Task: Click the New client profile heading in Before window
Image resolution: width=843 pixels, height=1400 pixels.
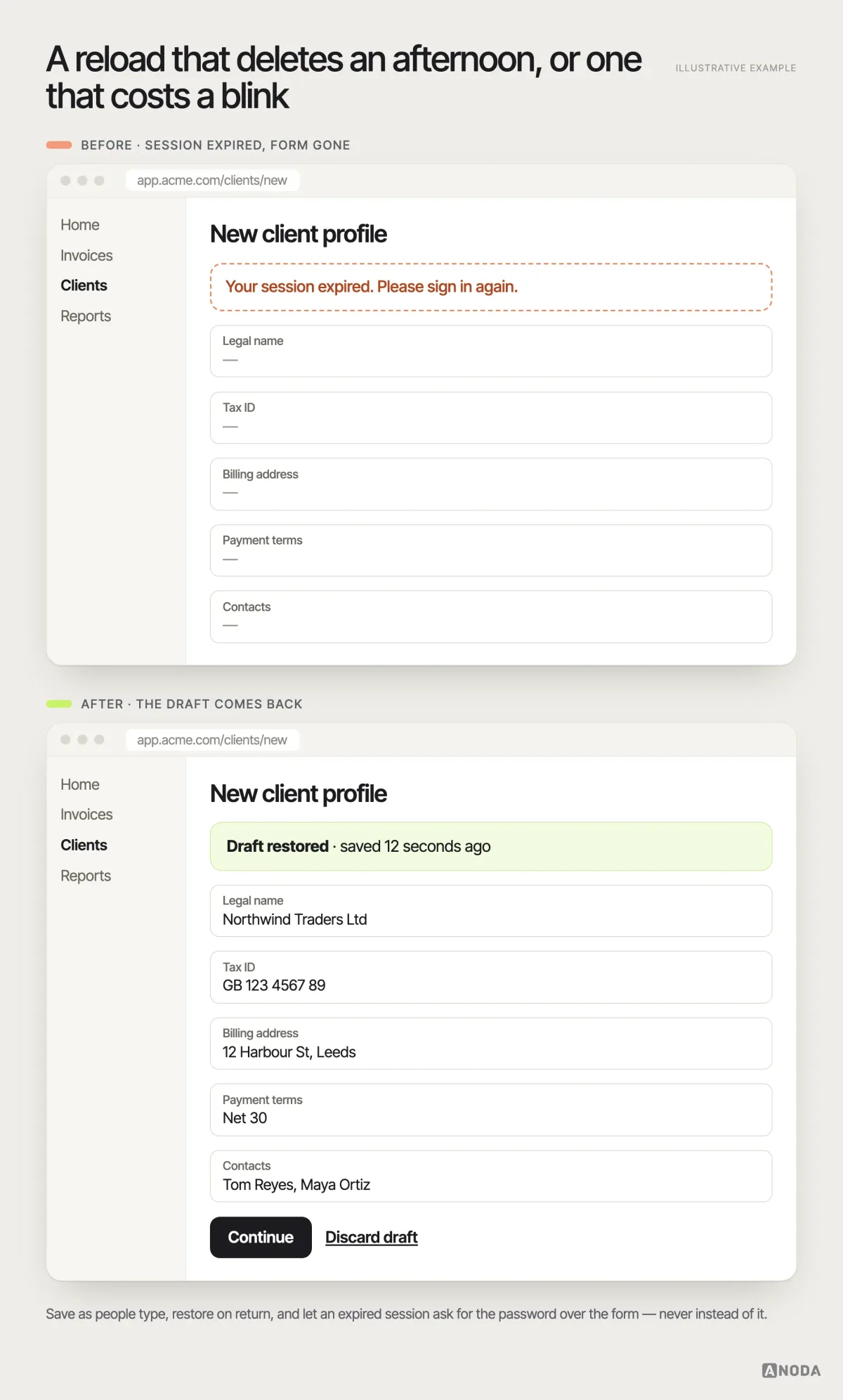Action: 299,234
